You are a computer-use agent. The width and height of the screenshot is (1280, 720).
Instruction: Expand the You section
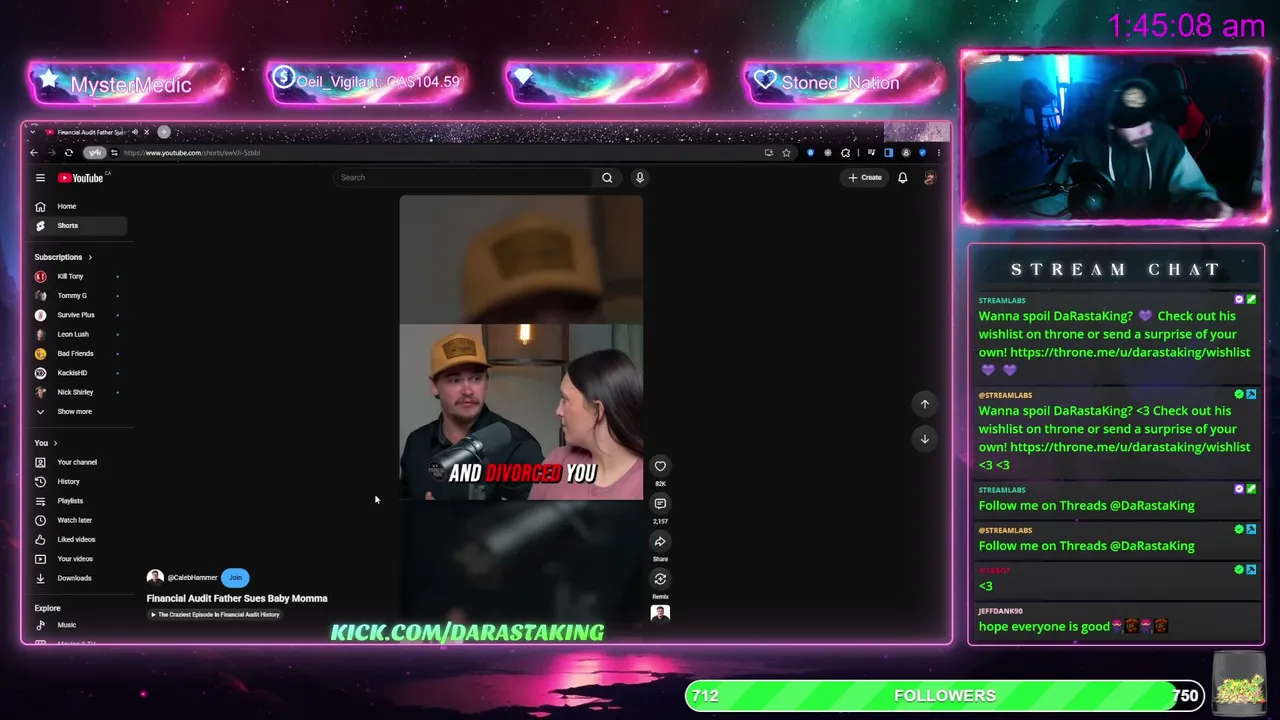(x=46, y=443)
